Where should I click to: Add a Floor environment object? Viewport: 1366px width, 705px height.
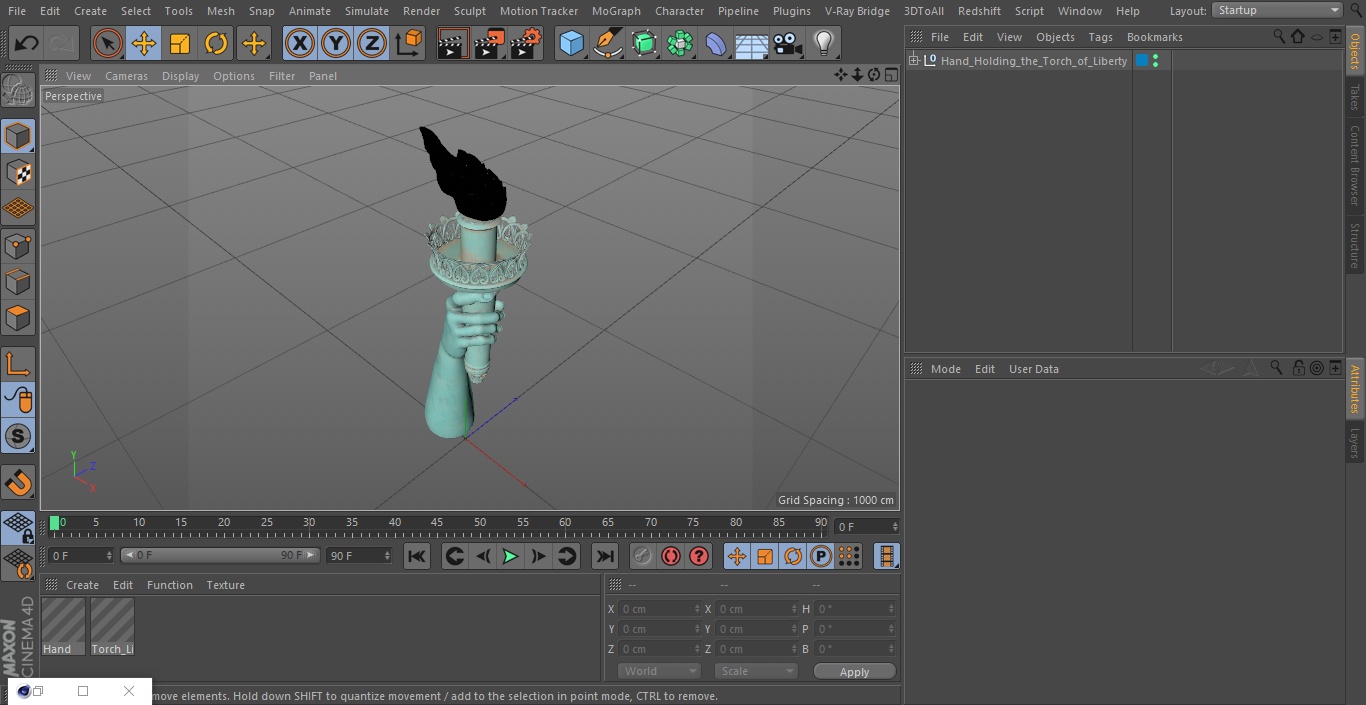[x=751, y=43]
